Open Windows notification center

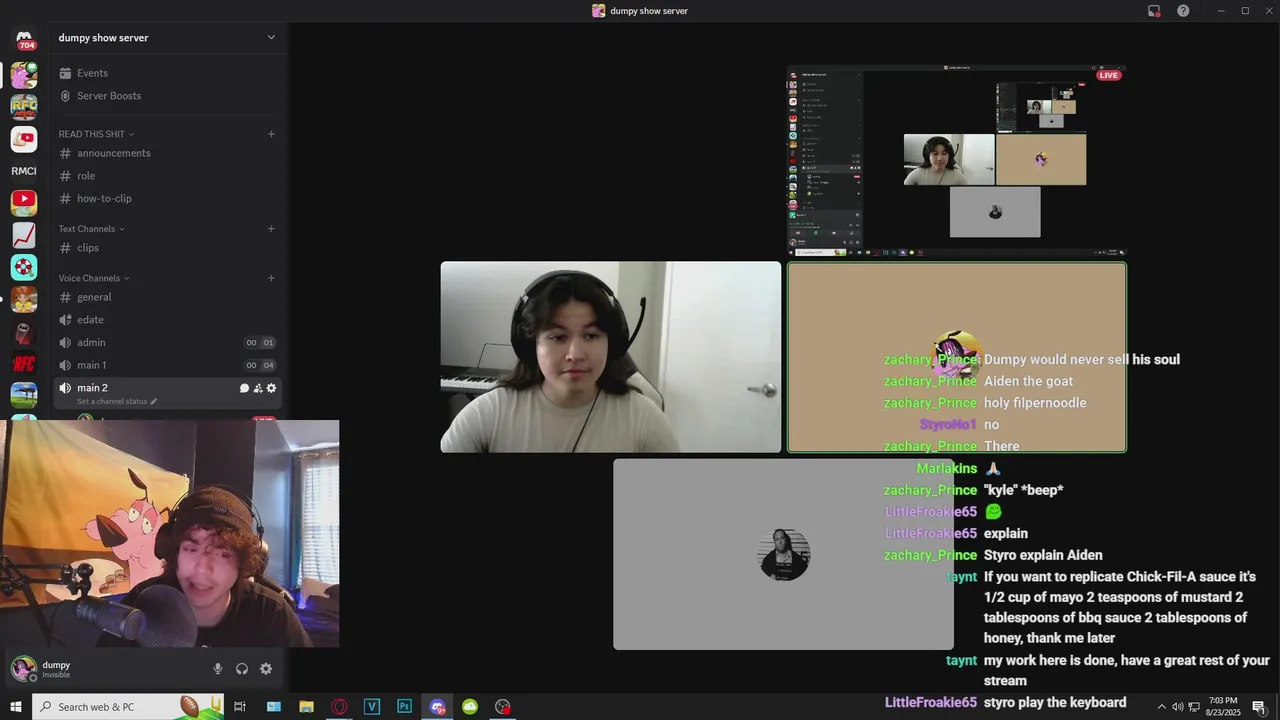coord(1259,706)
